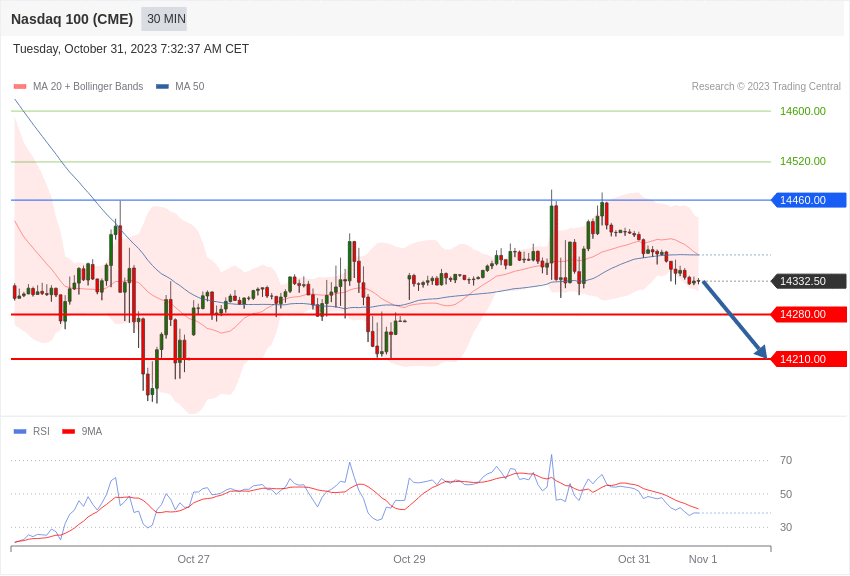Click the Oct 31 date axis label
Image resolution: width=850 pixels, height=576 pixels.
(x=634, y=559)
